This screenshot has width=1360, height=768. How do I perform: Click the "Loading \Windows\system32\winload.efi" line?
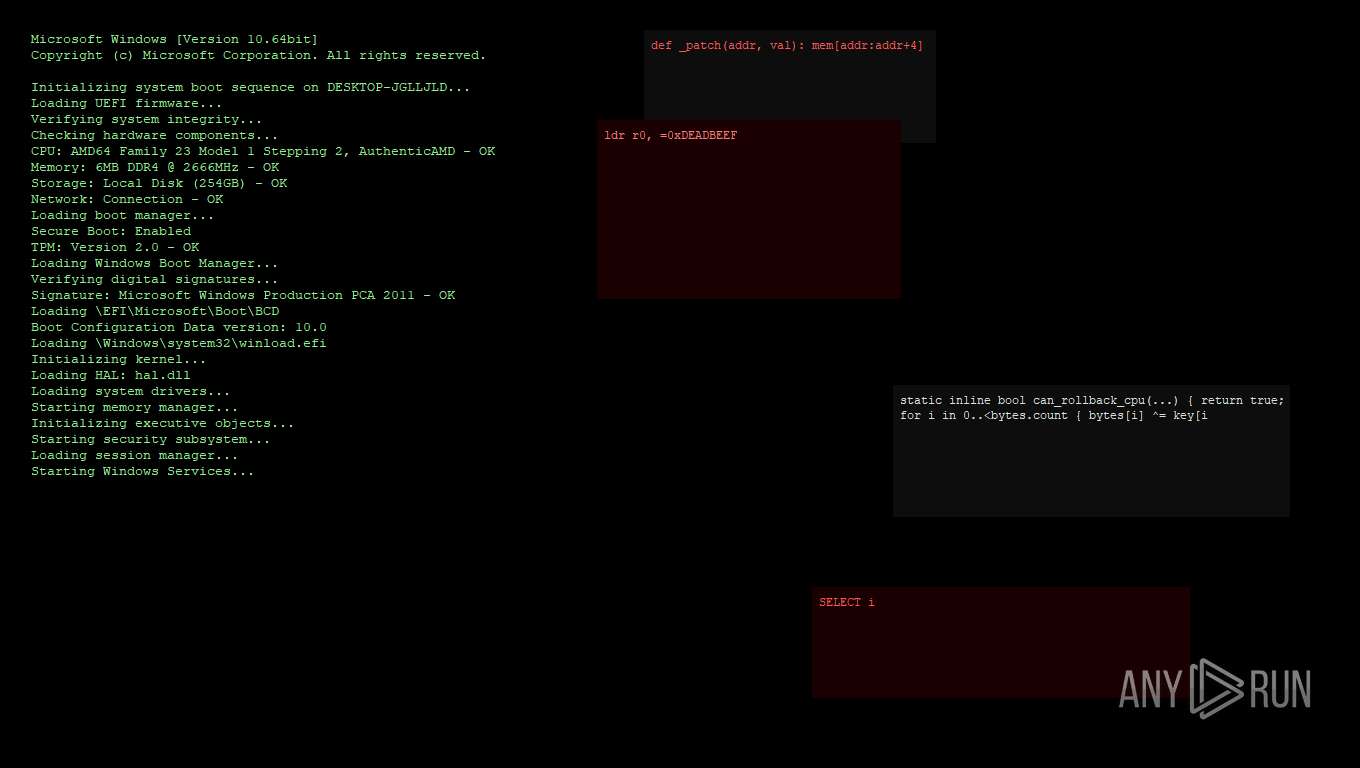(x=179, y=344)
